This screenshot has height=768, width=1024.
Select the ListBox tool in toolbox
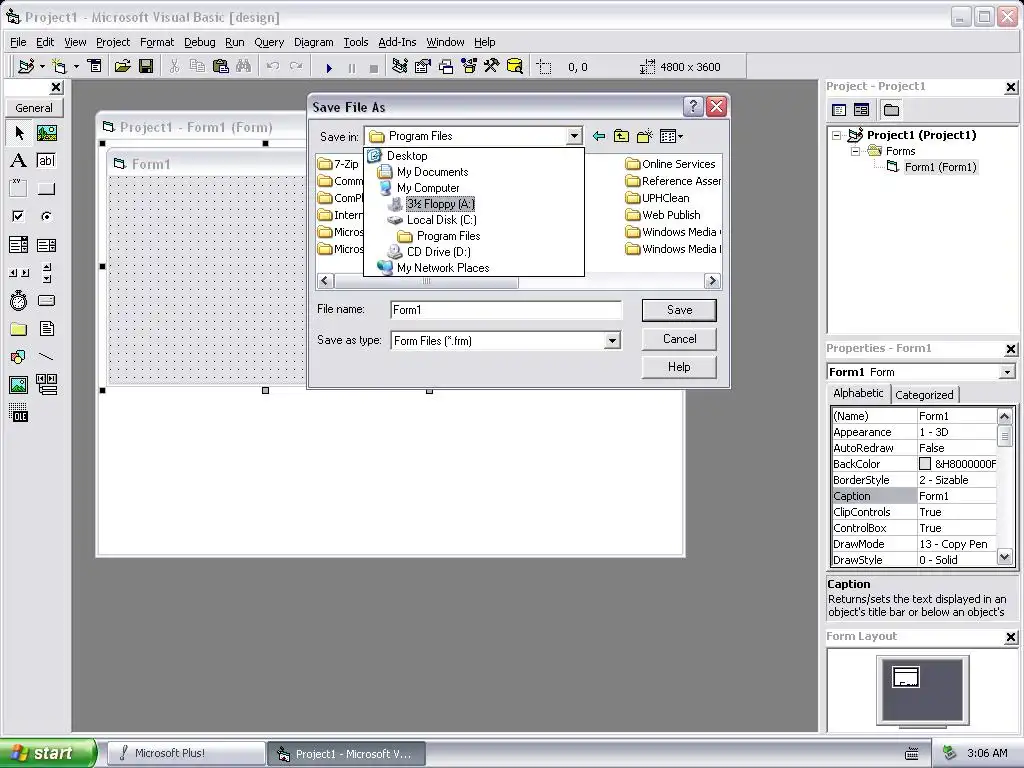(46, 245)
